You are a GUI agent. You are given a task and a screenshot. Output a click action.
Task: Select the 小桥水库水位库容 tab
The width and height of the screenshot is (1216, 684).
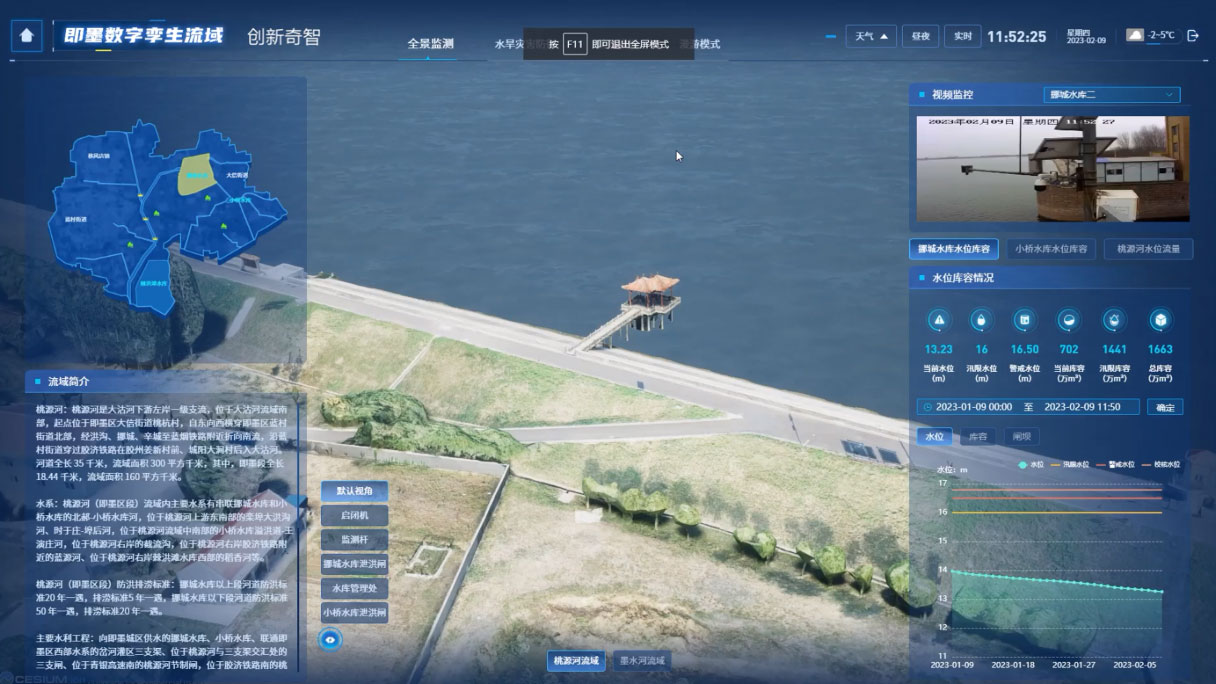tap(1050, 249)
